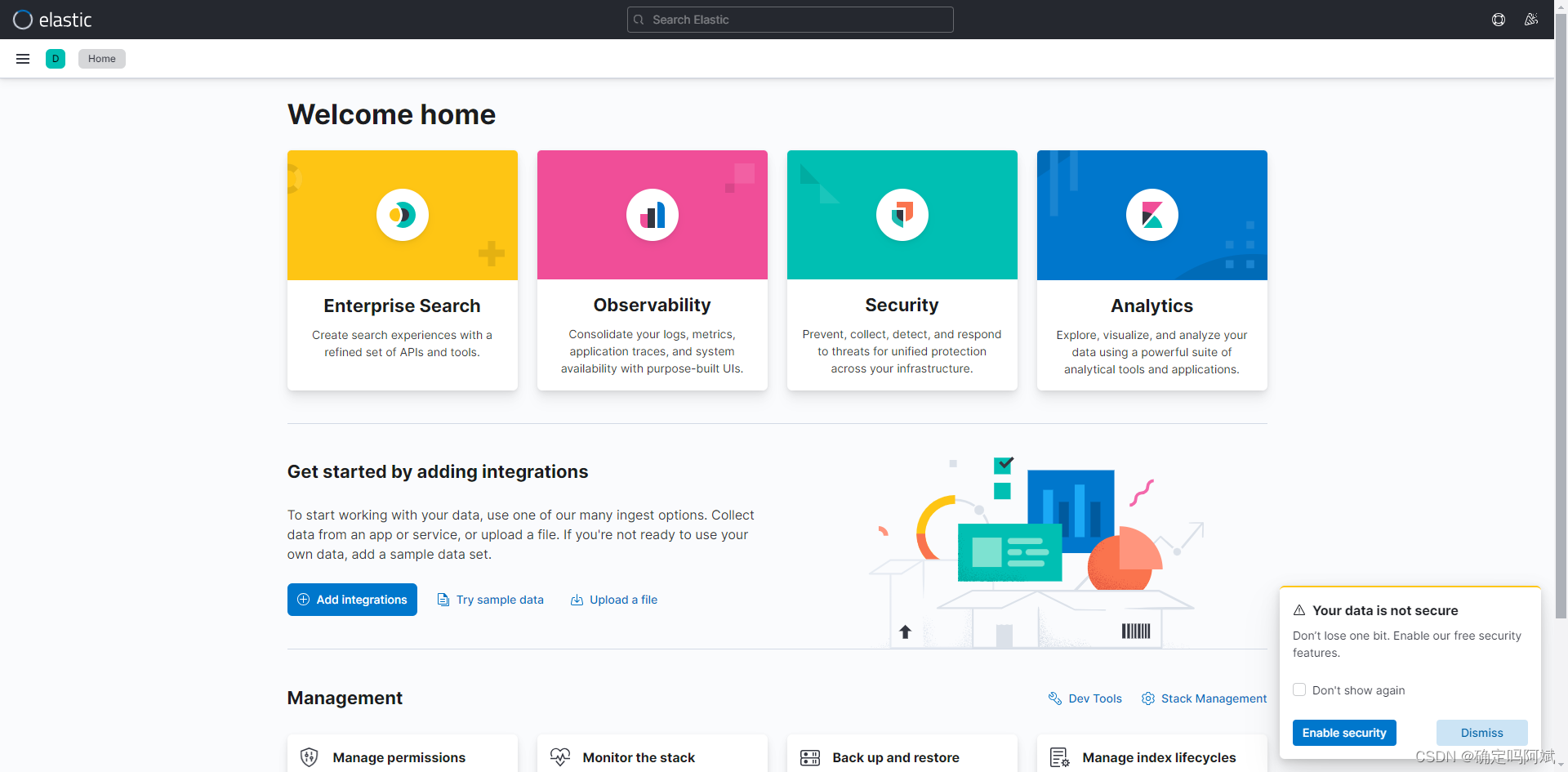Image resolution: width=1568 pixels, height=772 pixels.
Task: Open the Observability card title
Action: (653, 305)
